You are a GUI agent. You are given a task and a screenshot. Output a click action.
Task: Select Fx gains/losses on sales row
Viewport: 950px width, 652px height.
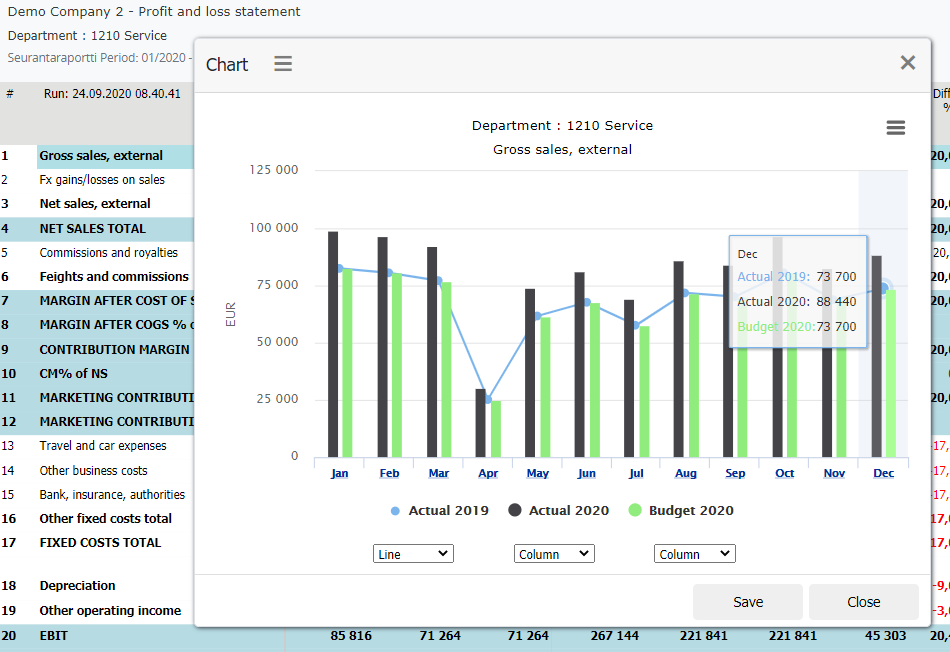(x=102, y=180)
